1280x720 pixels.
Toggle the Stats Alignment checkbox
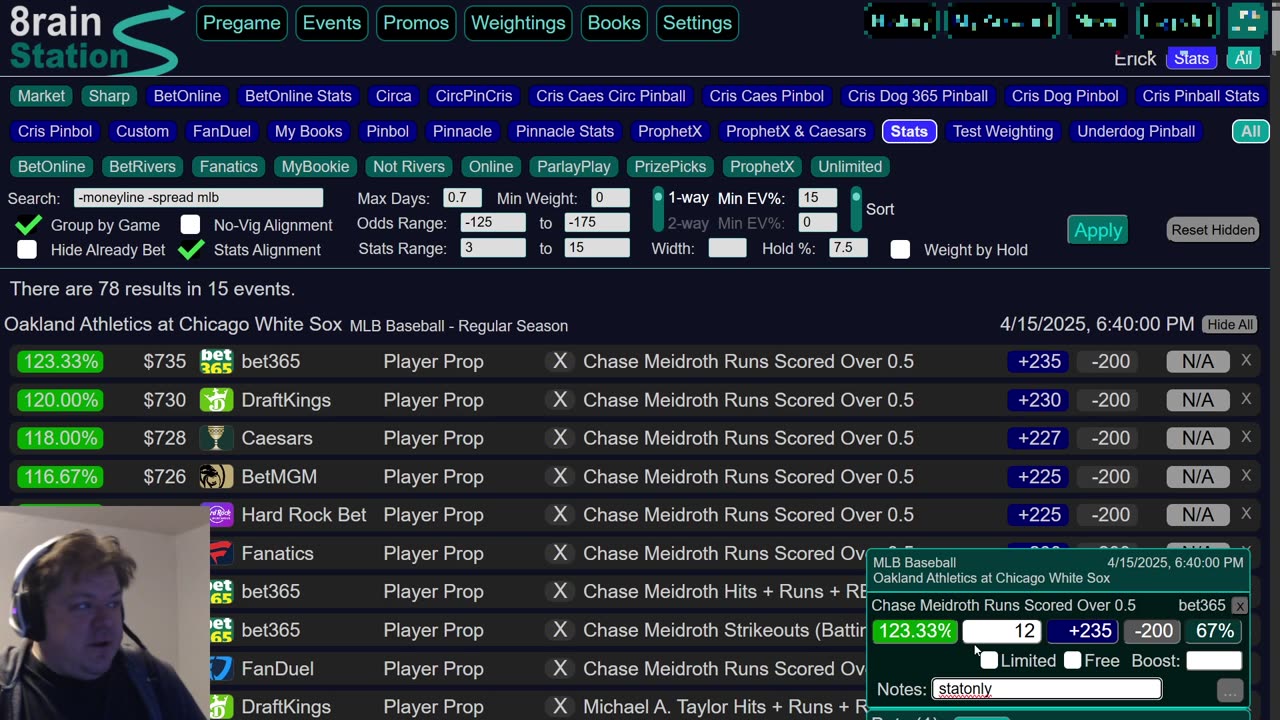[190, 249]
